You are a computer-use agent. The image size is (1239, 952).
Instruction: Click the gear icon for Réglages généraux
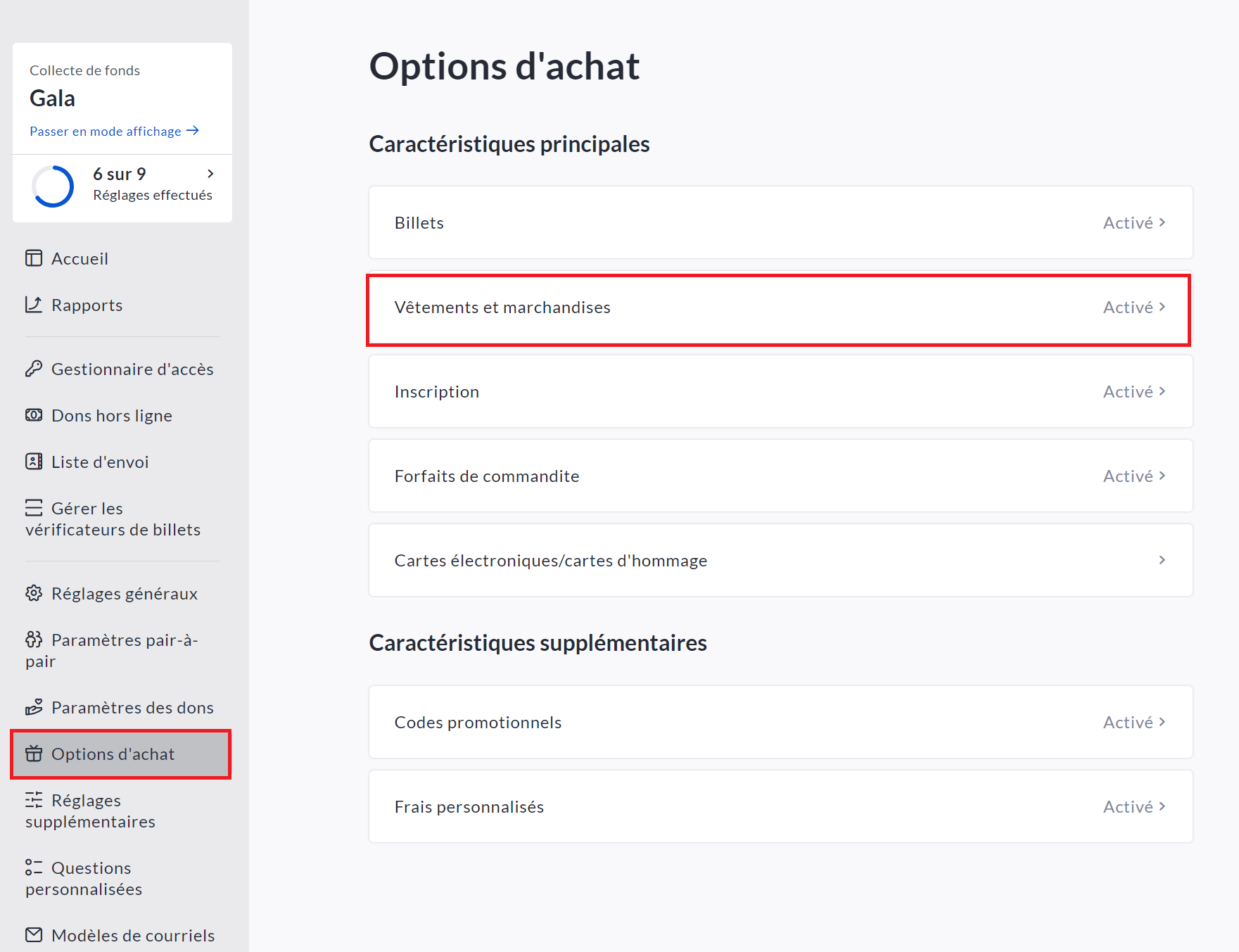[34, 593]
